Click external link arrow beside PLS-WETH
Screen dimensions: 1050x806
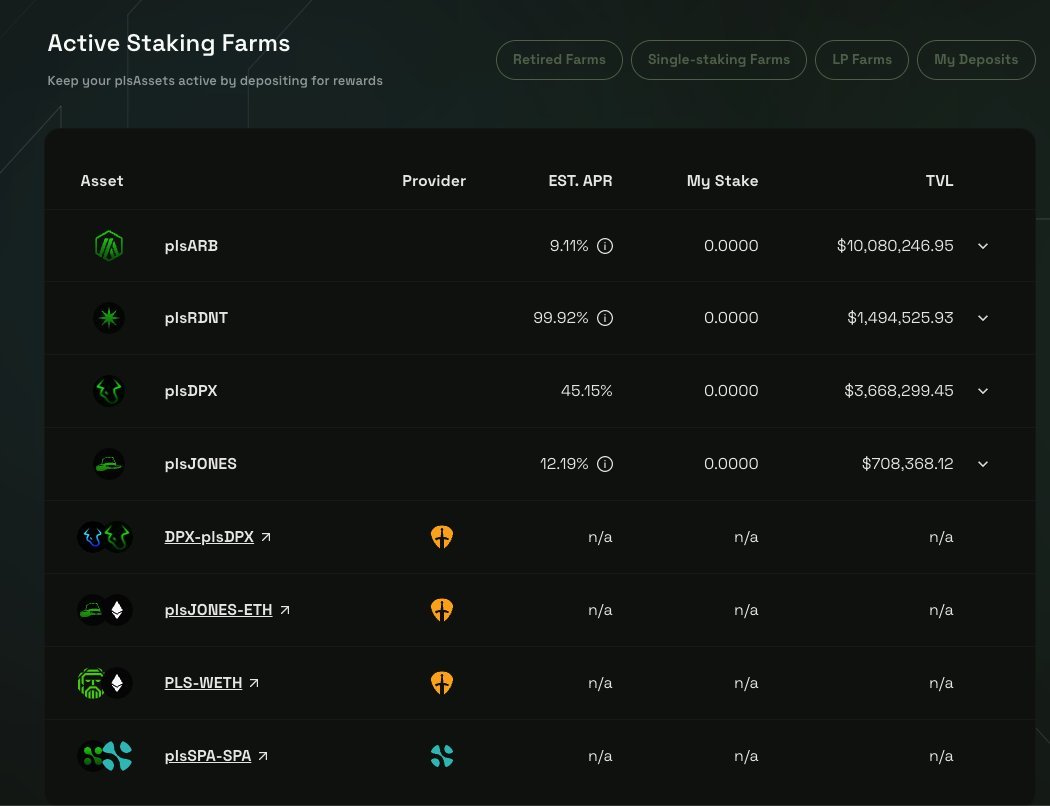pyautogui.click(x=254, y=683)
